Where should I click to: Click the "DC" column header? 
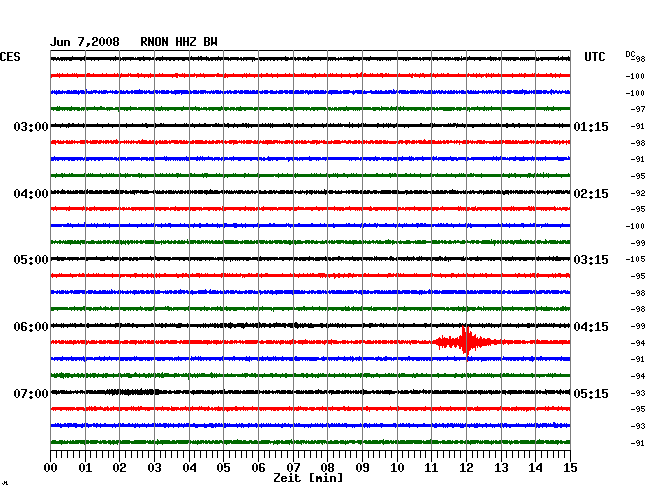630,54
